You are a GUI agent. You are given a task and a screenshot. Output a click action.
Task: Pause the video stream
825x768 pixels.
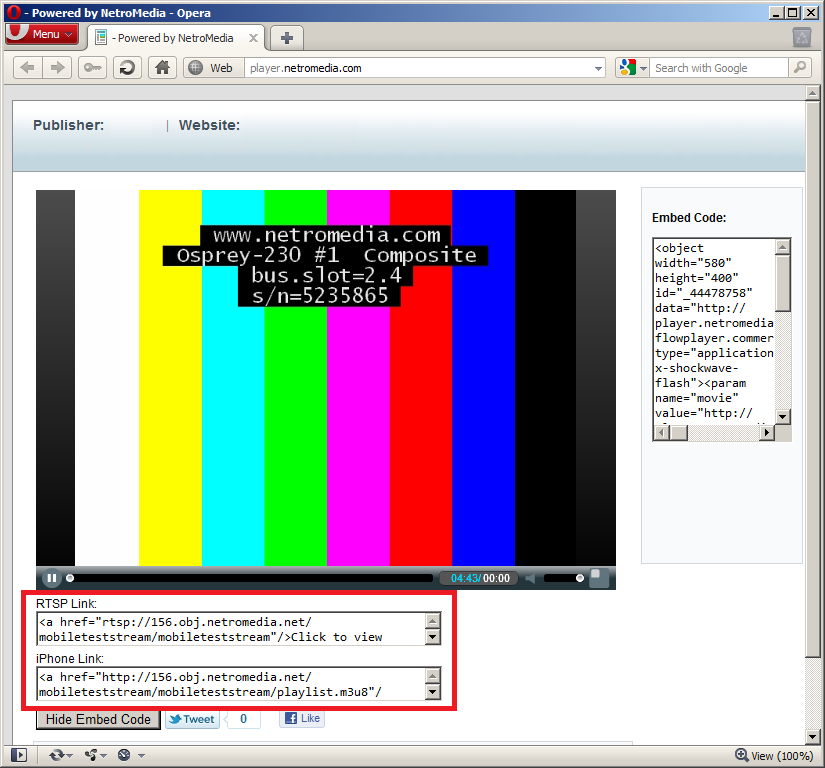click(x=52, y=578)
